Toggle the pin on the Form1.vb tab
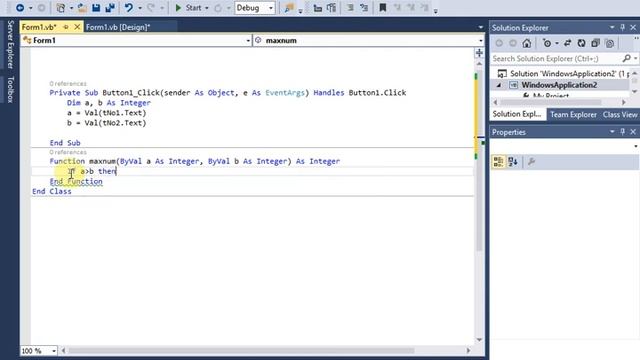 65,27
